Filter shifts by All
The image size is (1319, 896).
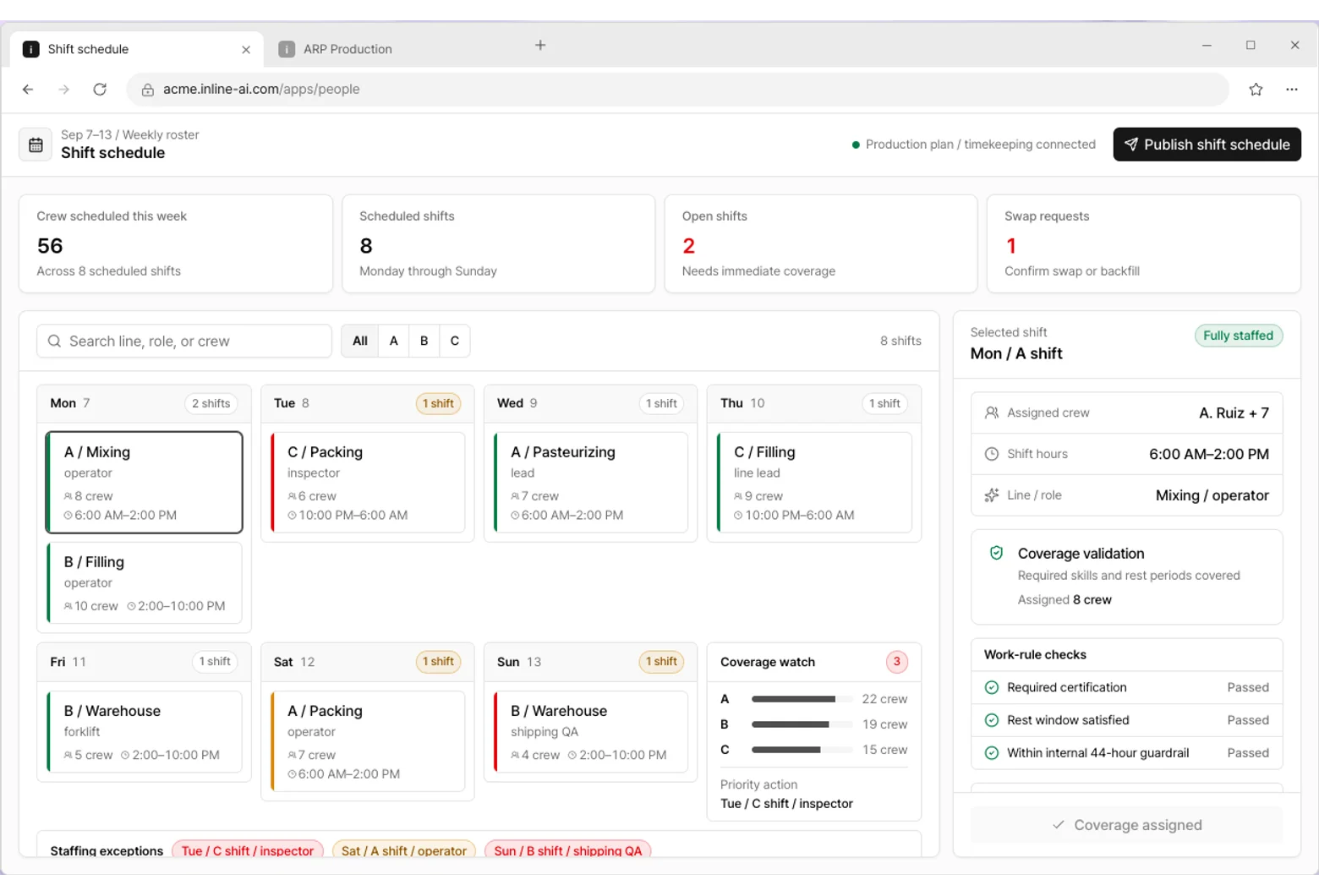click(x=360, y=341)
